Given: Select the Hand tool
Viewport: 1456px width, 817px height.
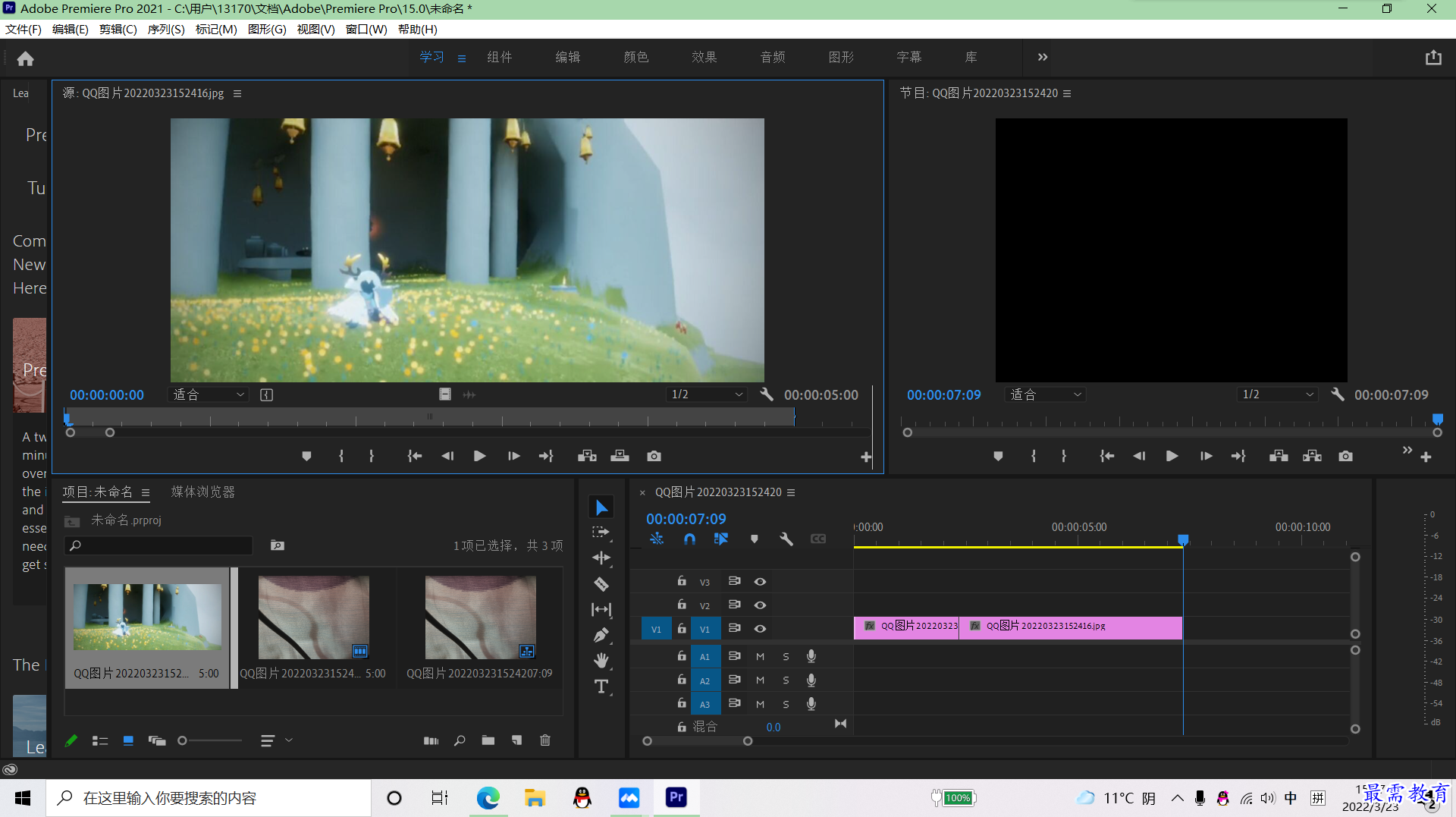Looking at the screenshot, I should tap(601, 661).
